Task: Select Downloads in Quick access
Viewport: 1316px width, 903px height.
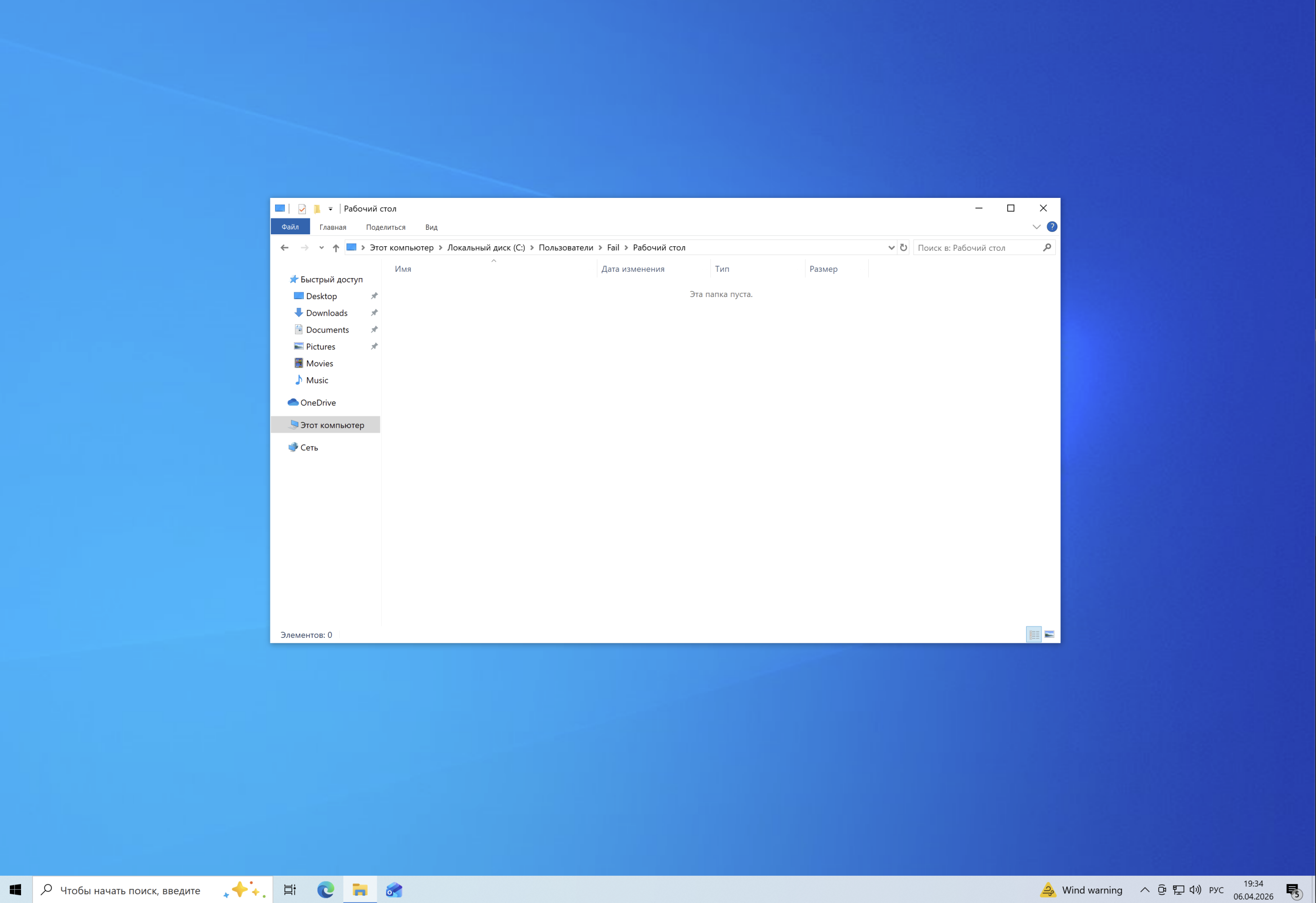Action: click(327, 313)
